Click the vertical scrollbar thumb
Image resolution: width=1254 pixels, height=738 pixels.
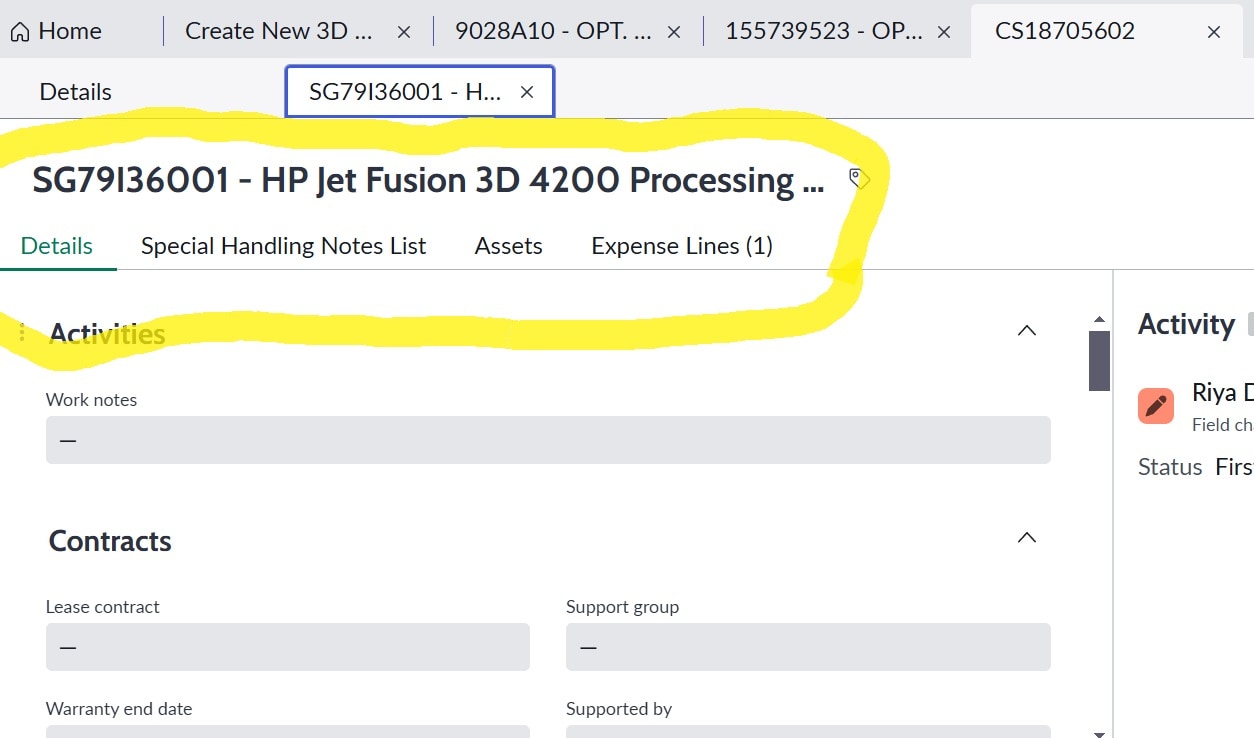[1099, 360]
